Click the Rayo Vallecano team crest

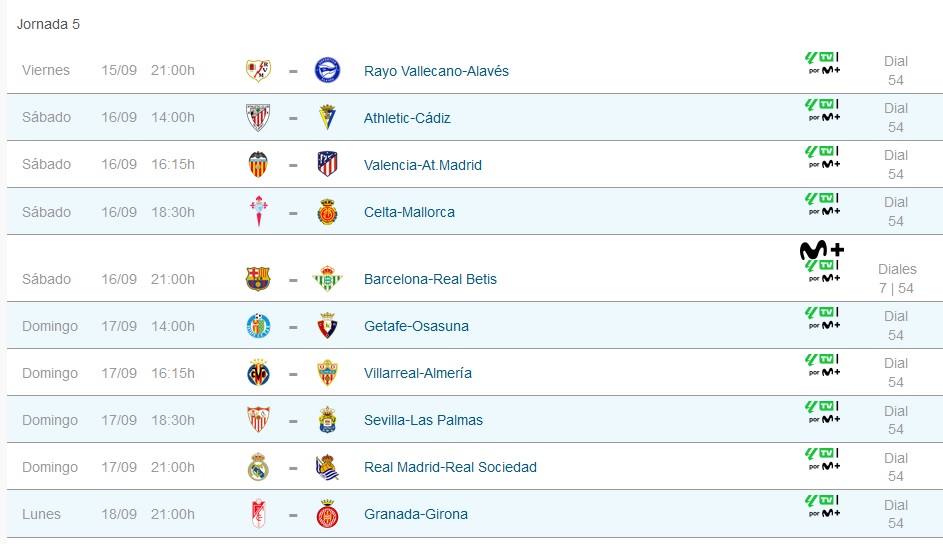[x=259, y=70]
